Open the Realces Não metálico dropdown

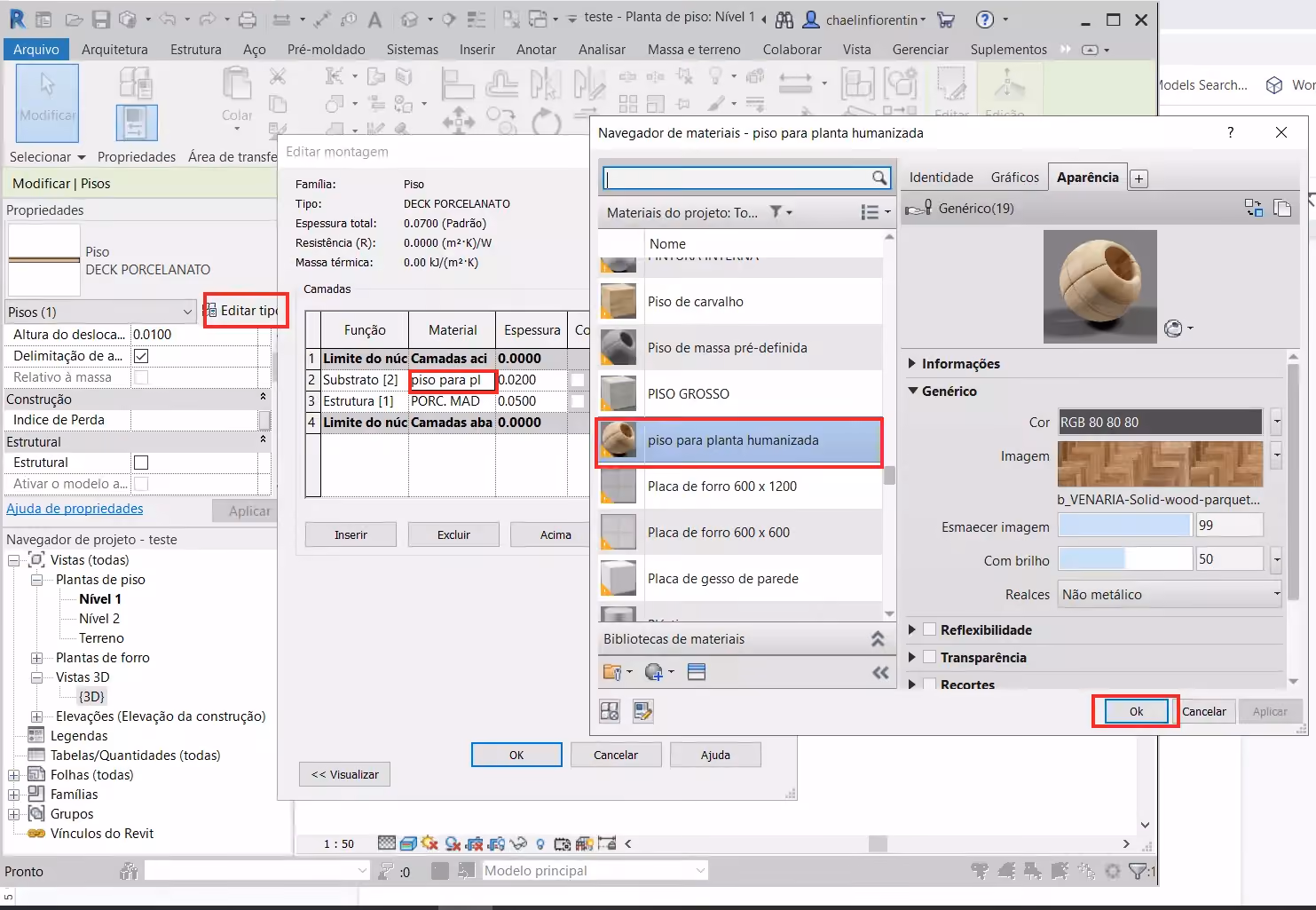tap(1170, 595)
